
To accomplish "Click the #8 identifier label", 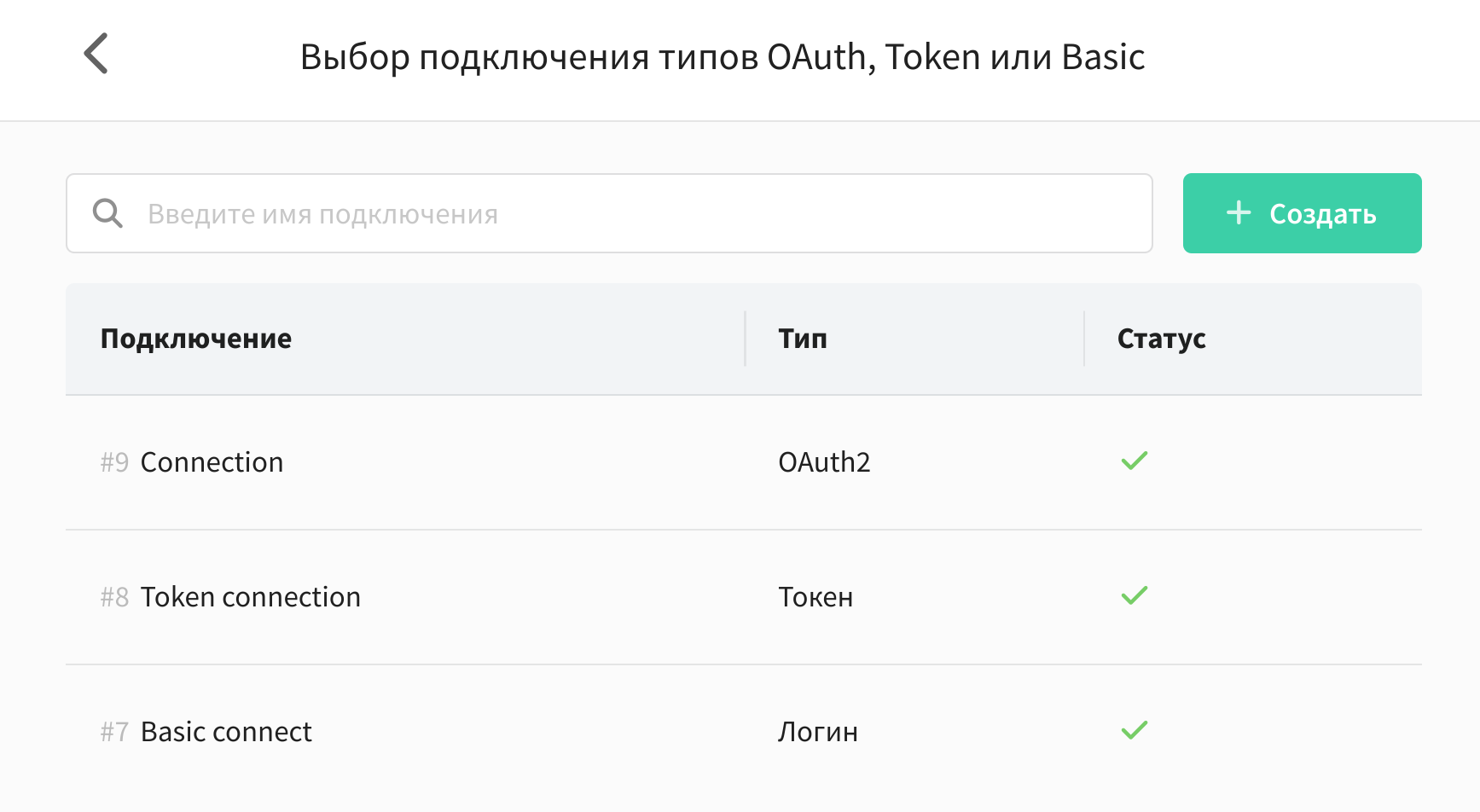I will pyautogui.click(x=114, y=597).
